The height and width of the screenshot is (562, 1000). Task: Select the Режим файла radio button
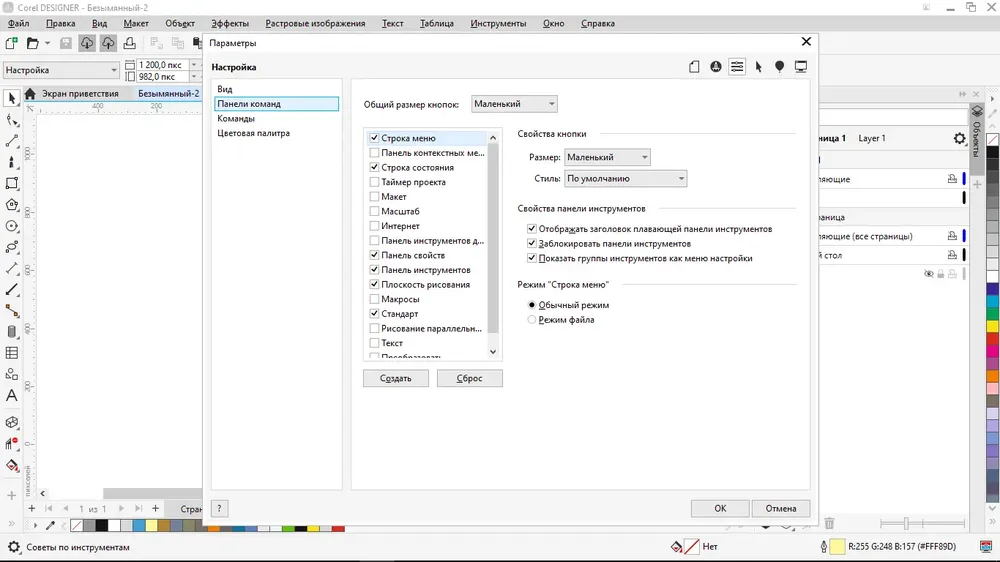click(x=532, y=320)
